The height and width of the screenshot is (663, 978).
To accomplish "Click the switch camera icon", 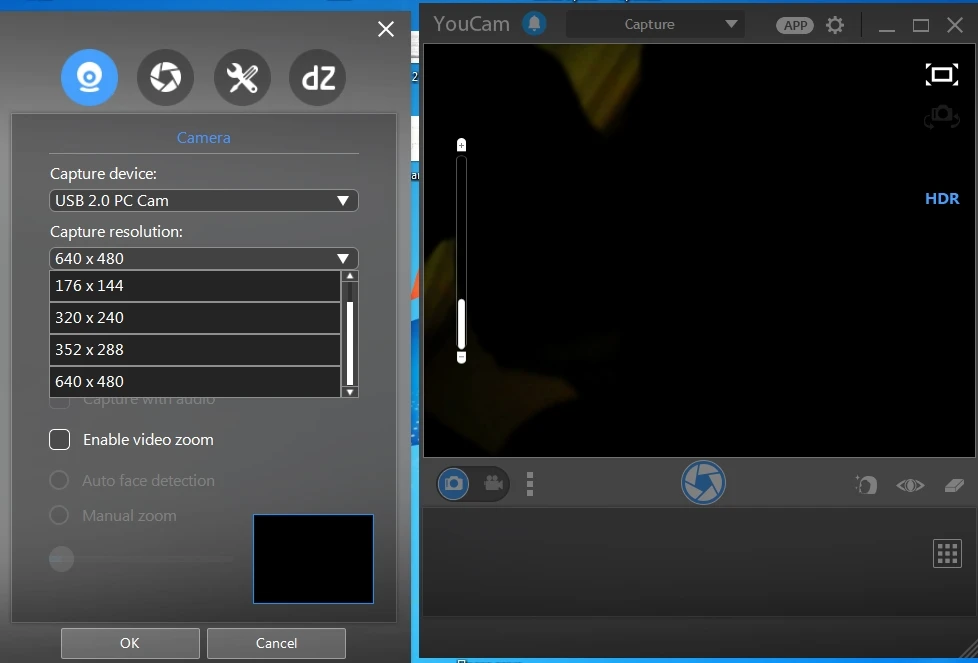I will [x=942, y=116].
